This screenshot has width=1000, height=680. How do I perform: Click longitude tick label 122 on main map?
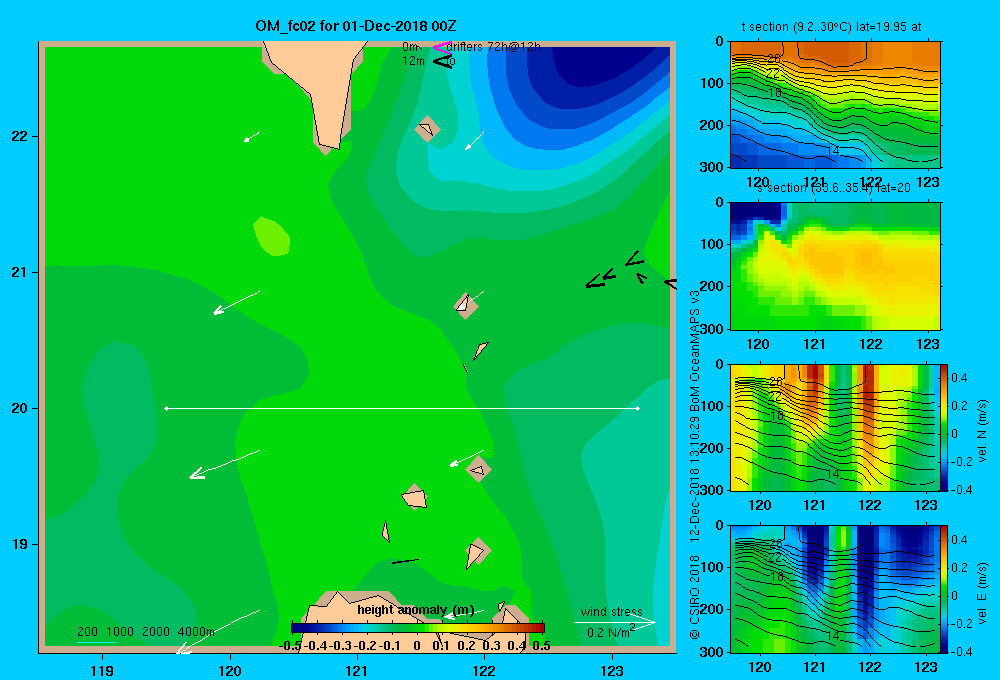click(x=484, y=670)
